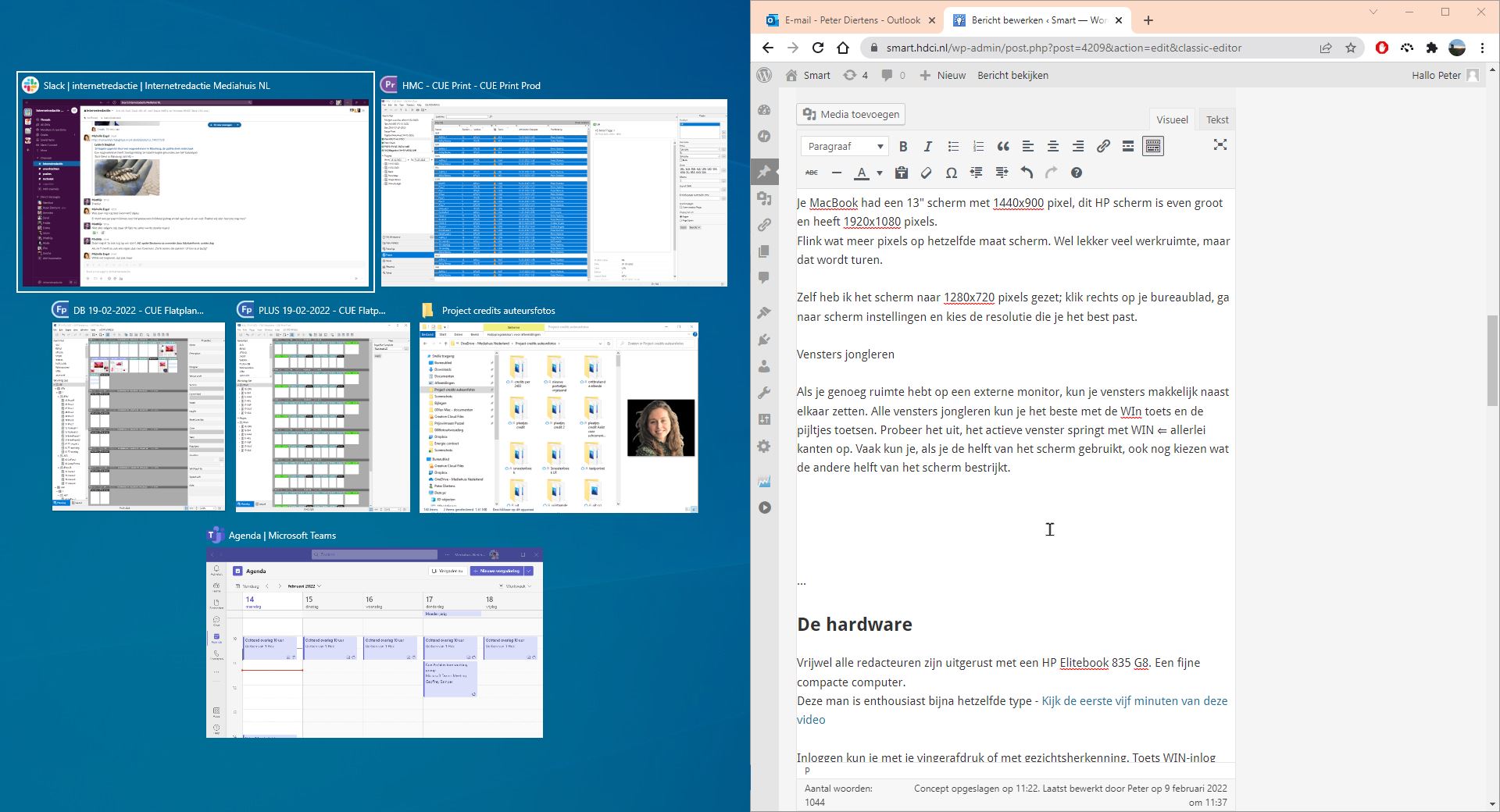The height and width of the screenshot is (812, 1500).
Task: Click the paste as text icon
Action: point(901,173)
